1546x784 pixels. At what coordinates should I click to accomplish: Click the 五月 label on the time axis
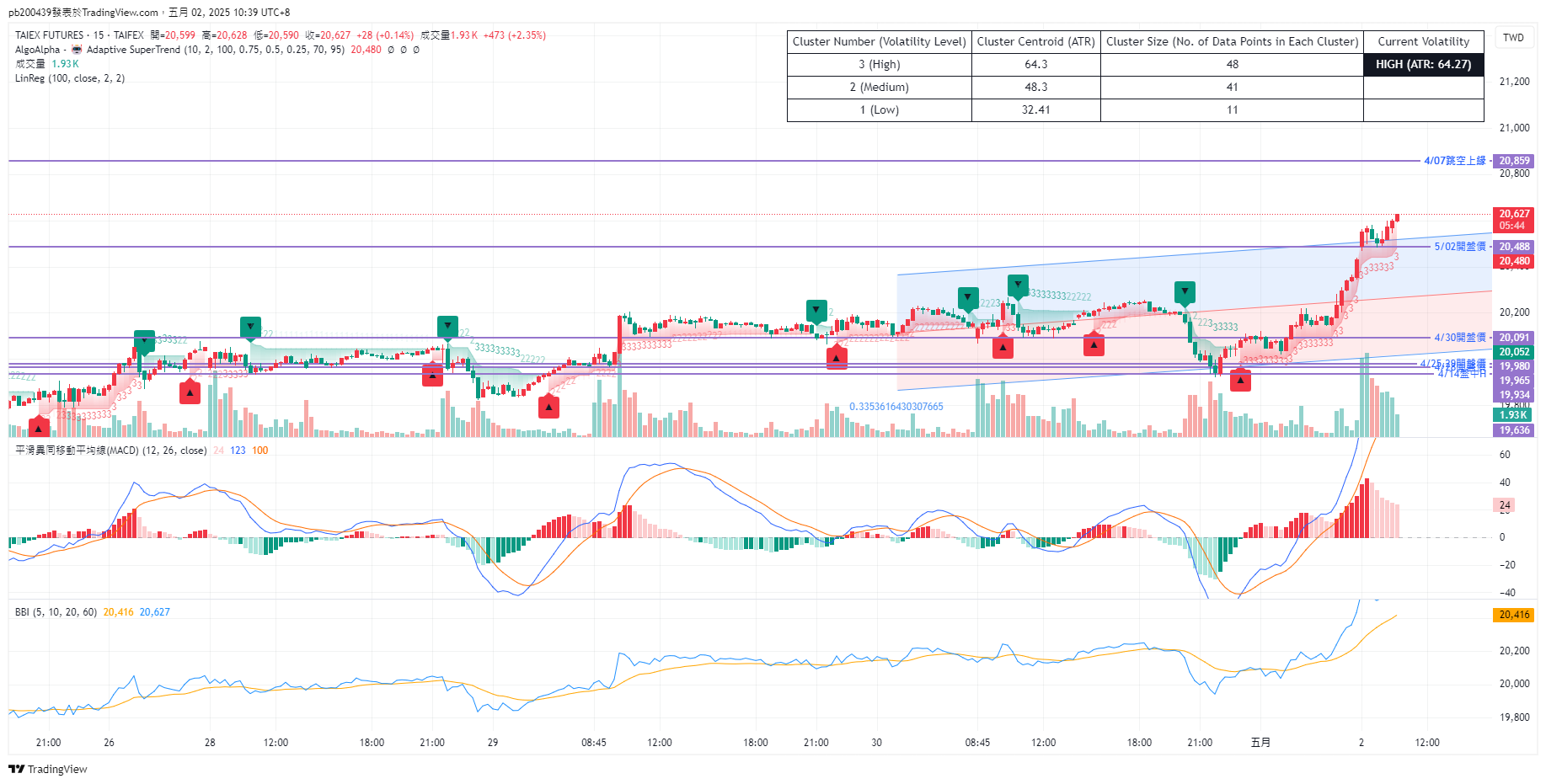pos(1260,743)
